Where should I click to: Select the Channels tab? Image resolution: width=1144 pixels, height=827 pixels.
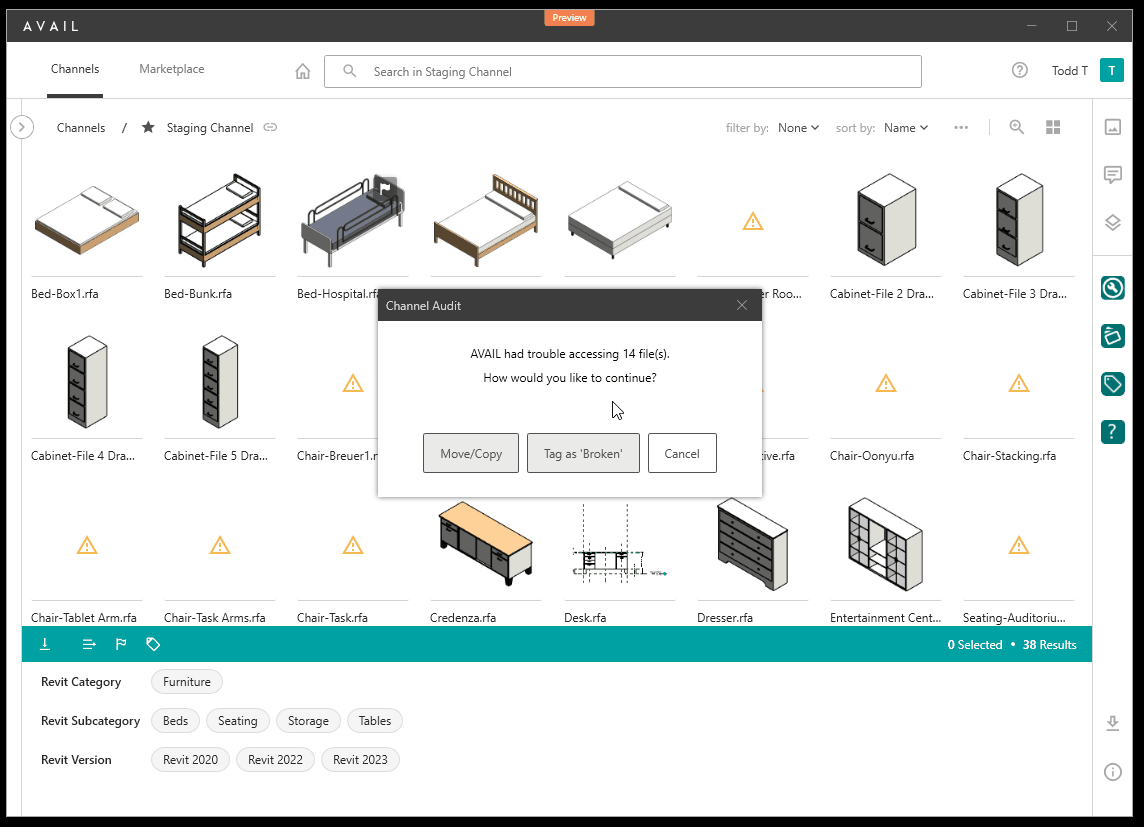pos(75,69)
